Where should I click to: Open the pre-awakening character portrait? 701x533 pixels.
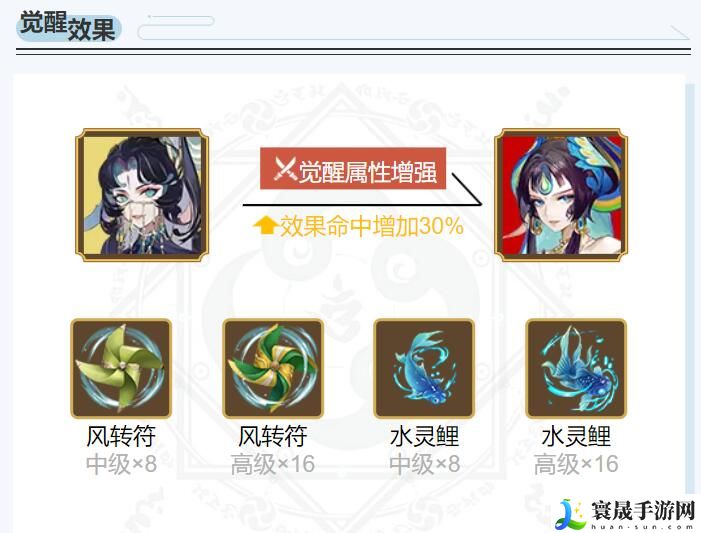142,195
